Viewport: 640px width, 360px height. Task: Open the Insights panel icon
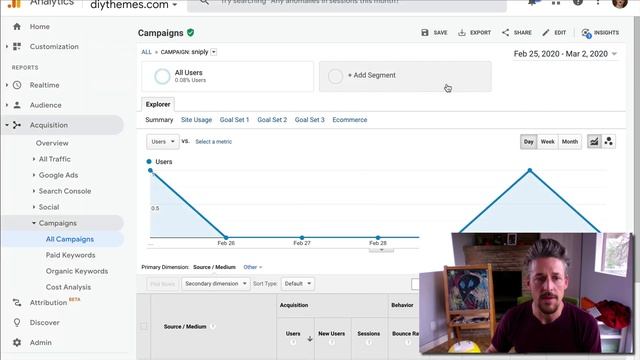coord(586,33)
